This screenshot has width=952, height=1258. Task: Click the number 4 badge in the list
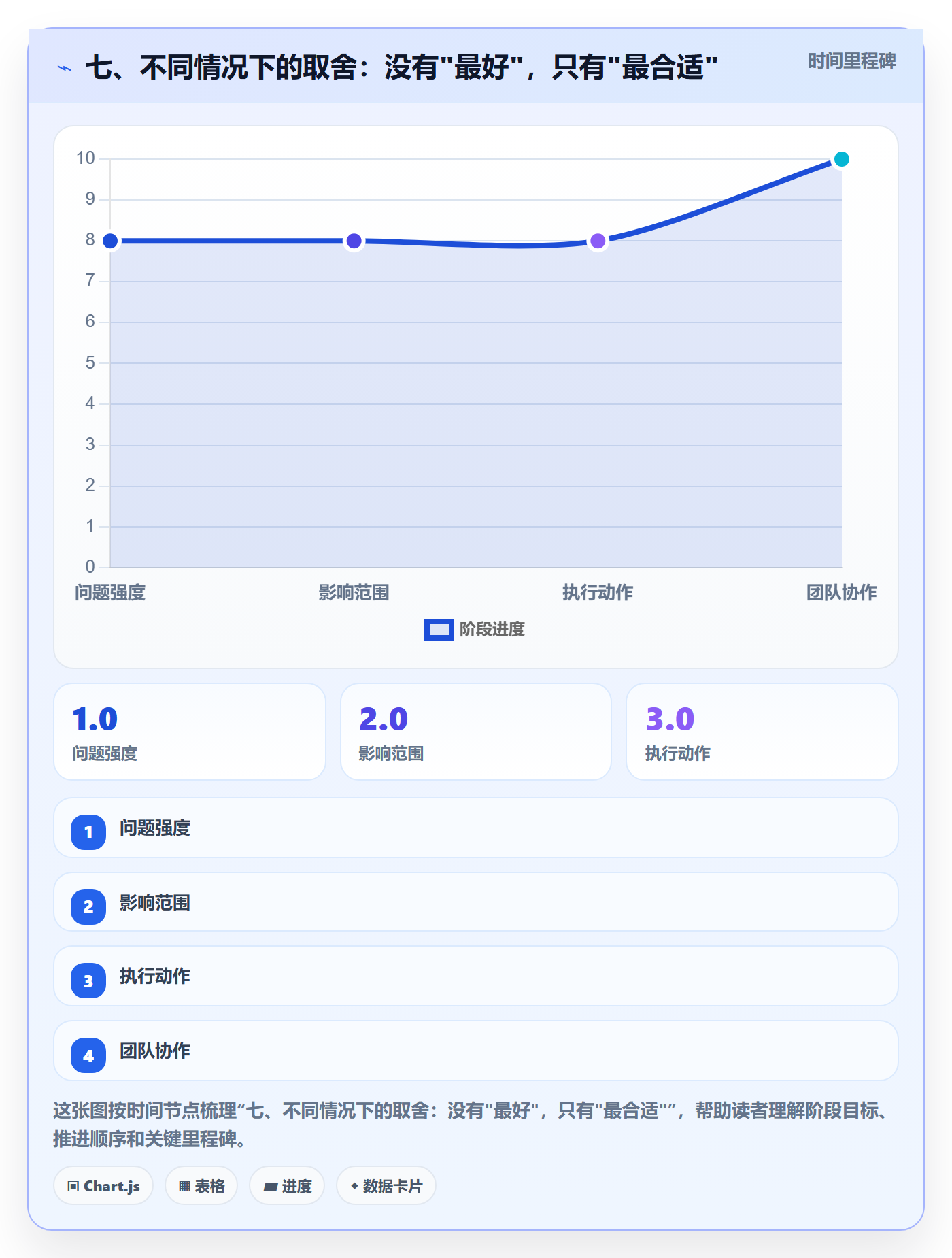click(88, 1055)
